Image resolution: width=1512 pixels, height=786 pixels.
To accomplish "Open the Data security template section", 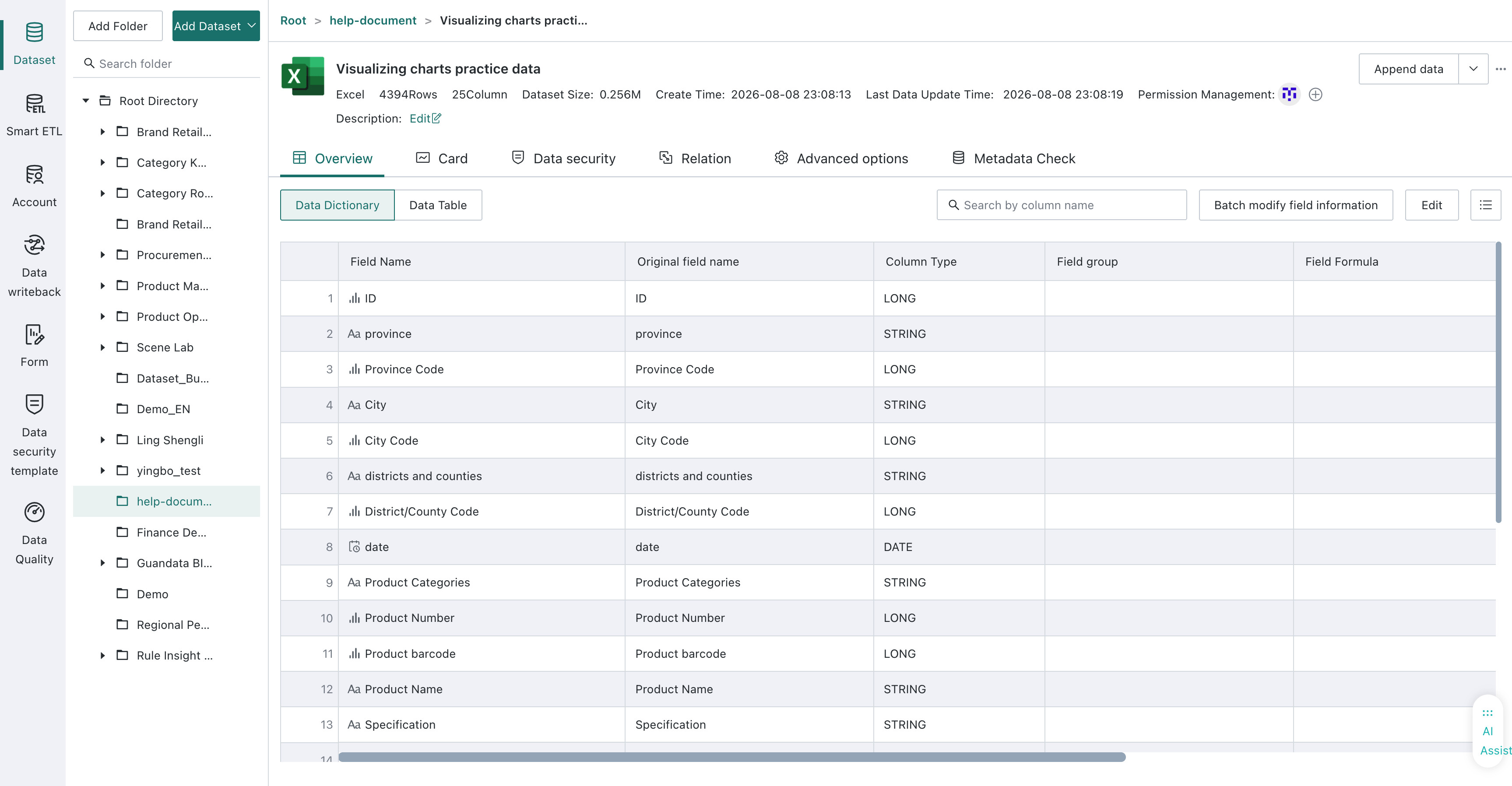I will click(34, 435).
